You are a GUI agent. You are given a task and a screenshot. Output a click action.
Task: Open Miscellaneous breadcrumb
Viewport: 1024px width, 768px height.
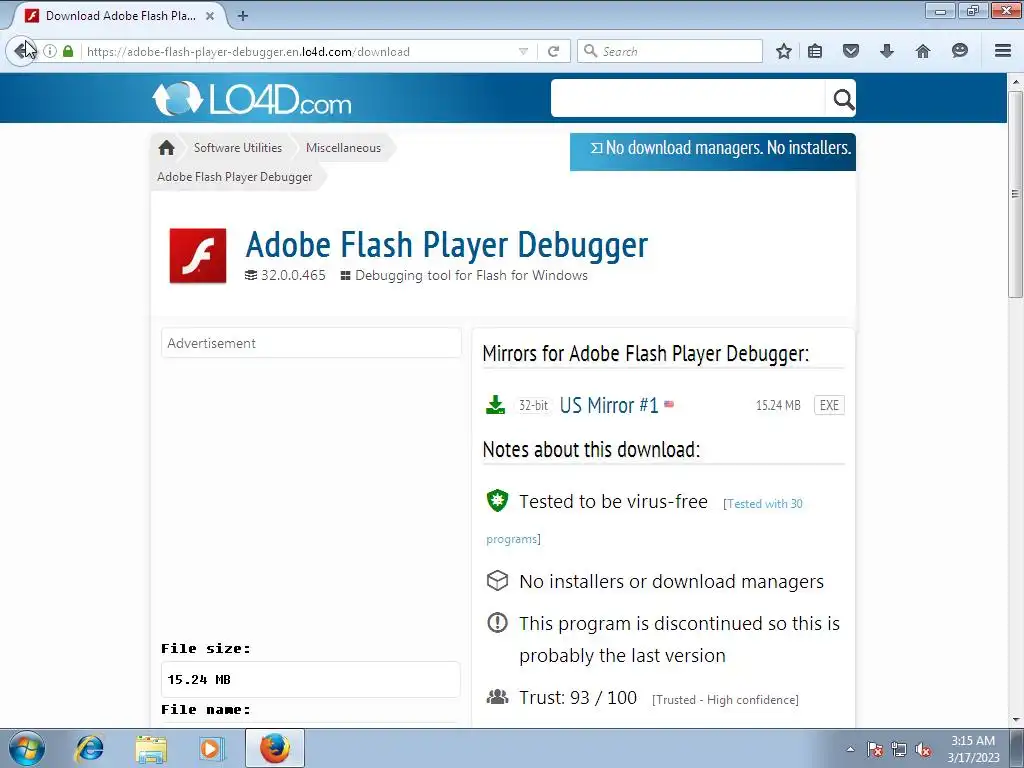344,148
